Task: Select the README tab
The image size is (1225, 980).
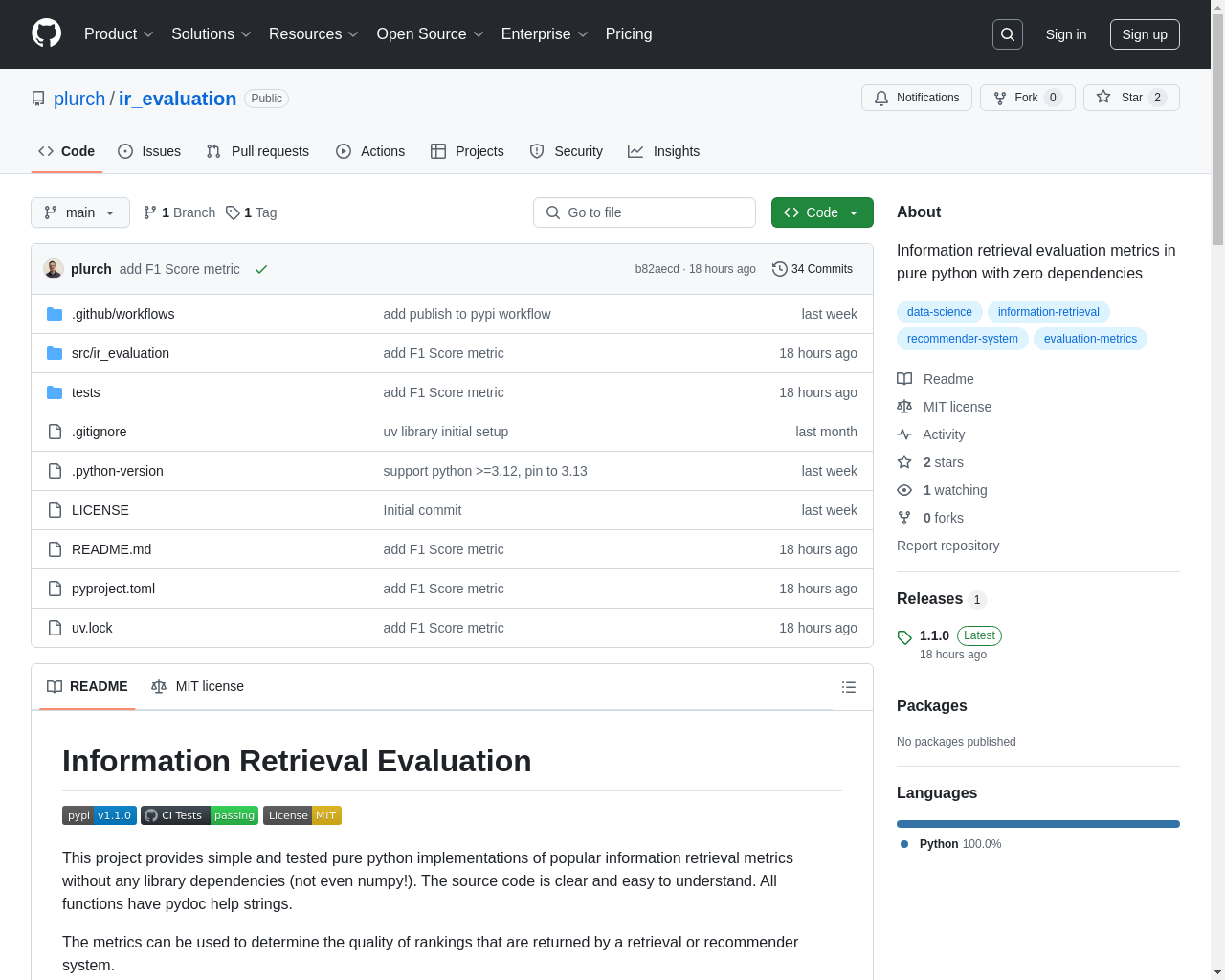Action: pyautogui.click(x=87, y=687)
